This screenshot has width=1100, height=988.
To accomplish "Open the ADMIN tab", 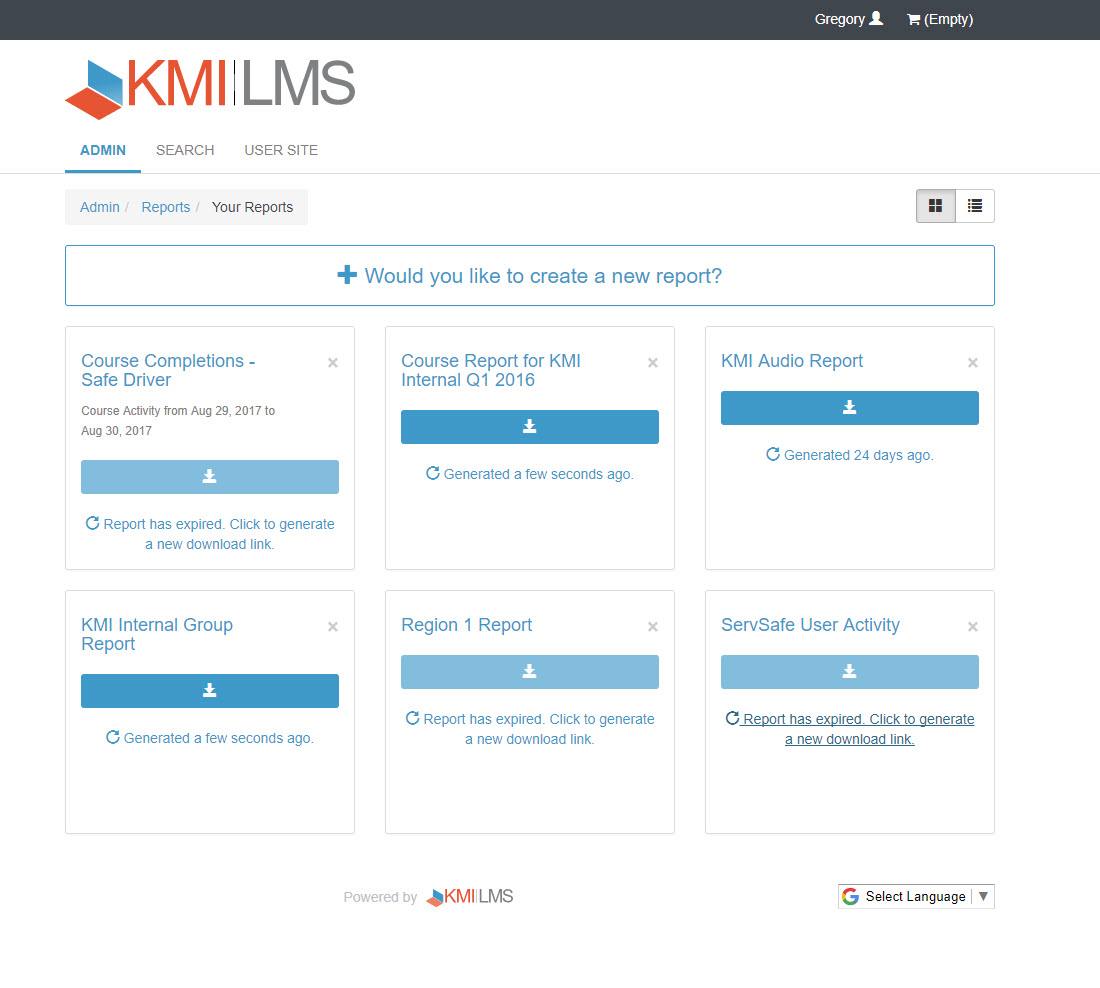I will (102, 150).
